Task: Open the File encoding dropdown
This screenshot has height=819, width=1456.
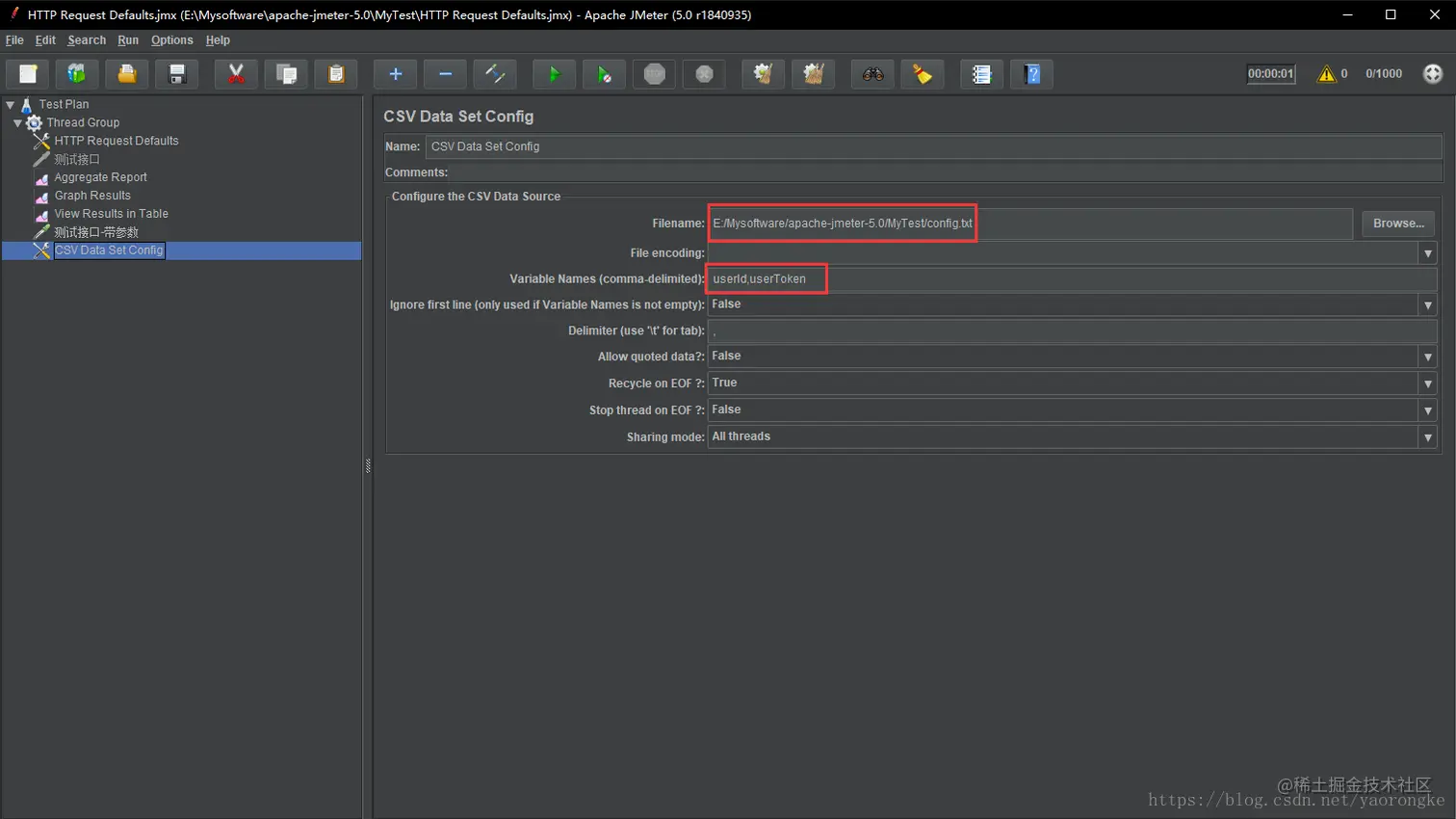Action: [1427, 253]
